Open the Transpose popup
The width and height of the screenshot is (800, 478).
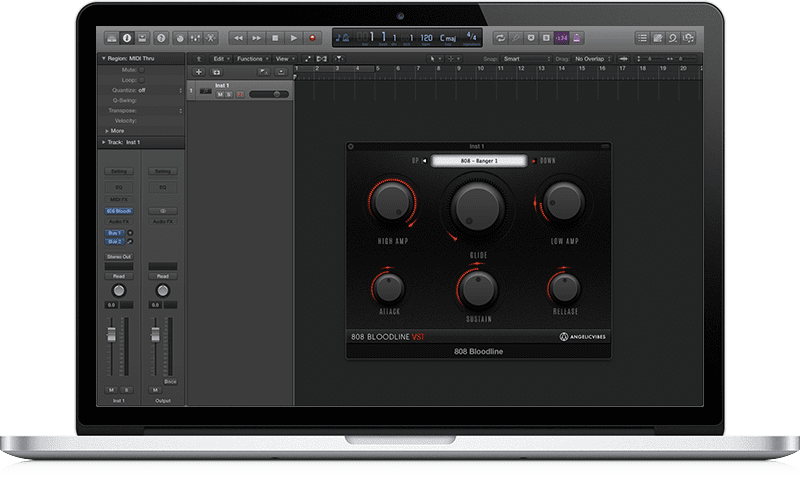tap(160, 111)
